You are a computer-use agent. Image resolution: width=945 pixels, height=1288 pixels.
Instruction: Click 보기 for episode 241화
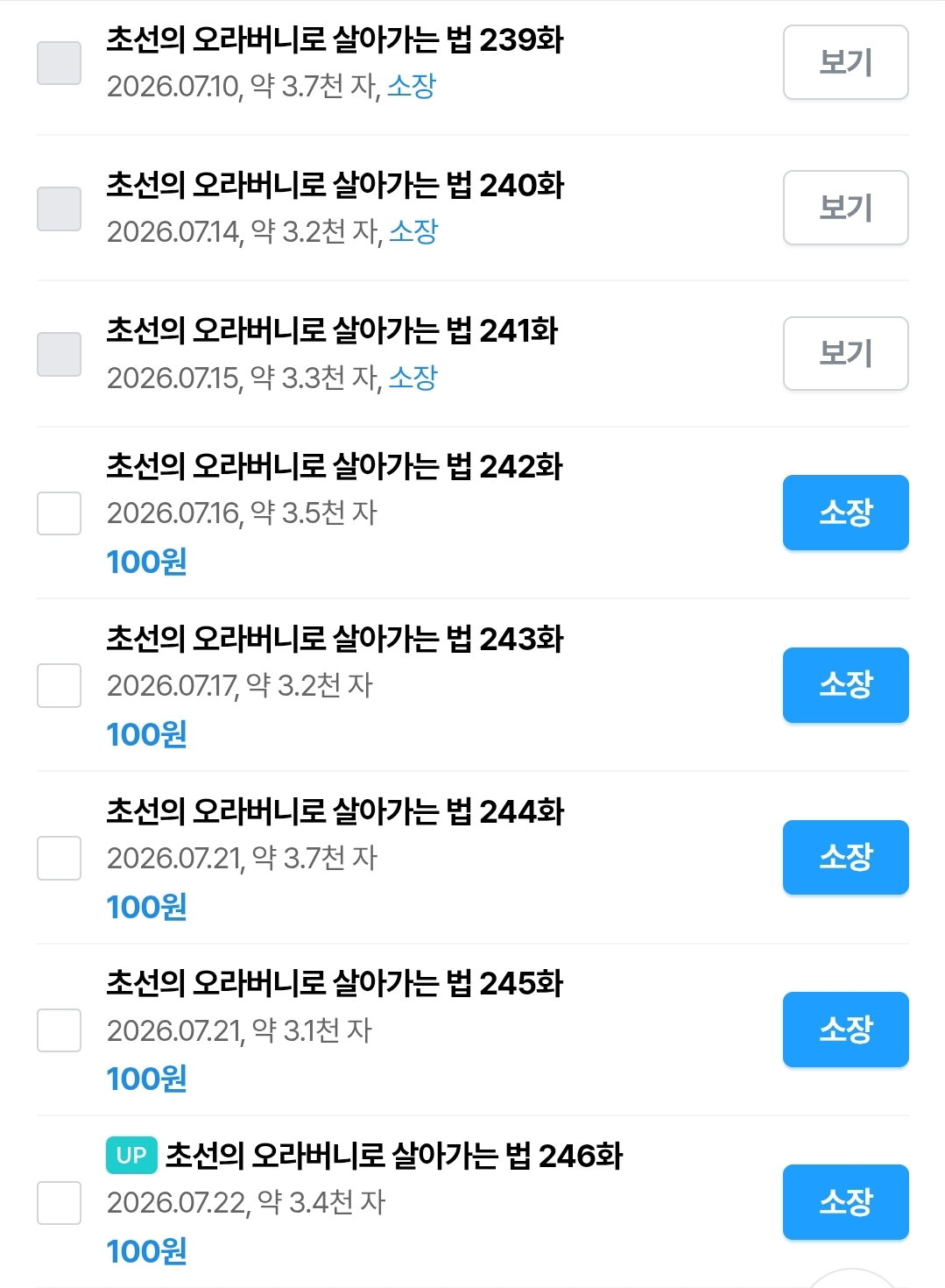[x=845, y=353]
